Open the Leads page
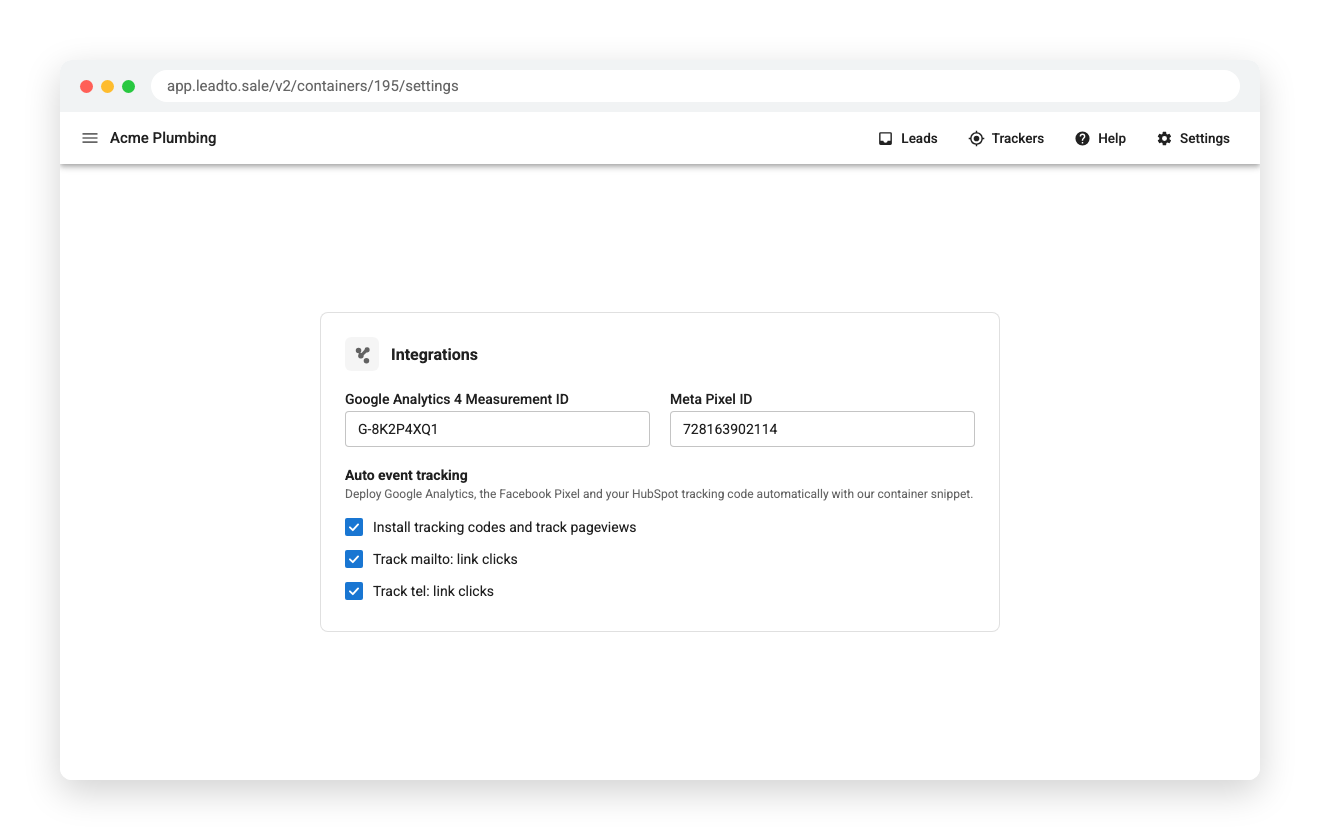 click(908, 139)
